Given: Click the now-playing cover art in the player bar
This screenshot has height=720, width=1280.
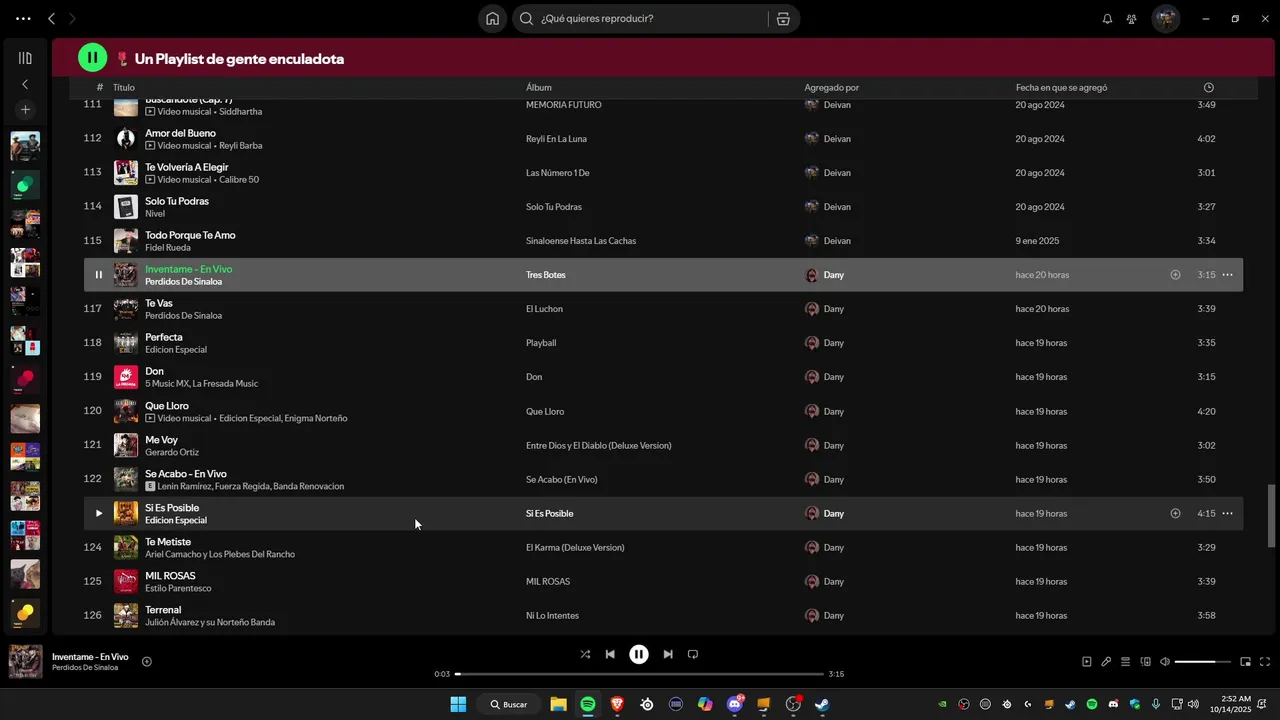Looking at the screenshot, I should [x=26, y=661].
